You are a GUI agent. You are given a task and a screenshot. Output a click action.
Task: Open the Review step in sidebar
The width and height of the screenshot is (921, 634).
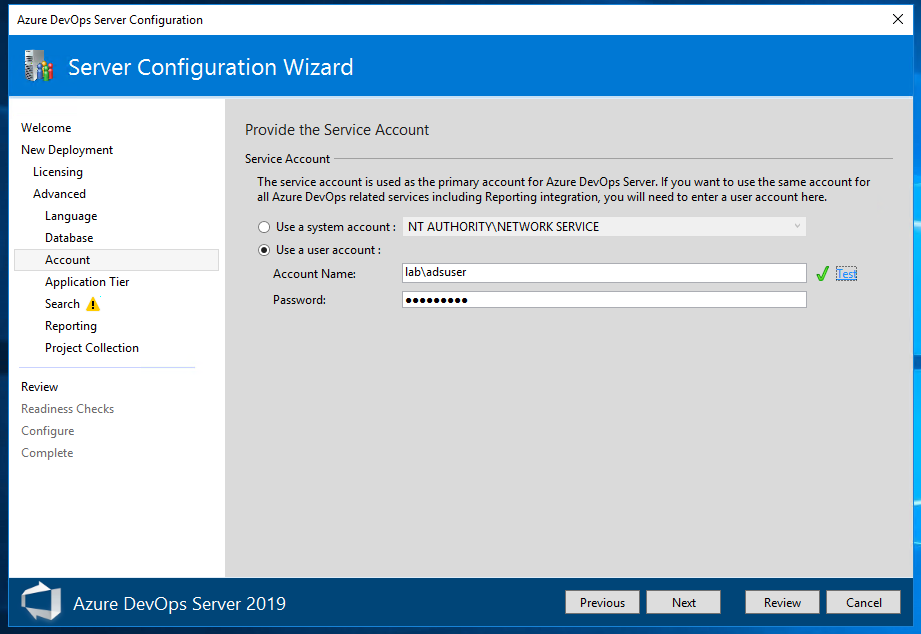pyautogui.click(x=39, y=387)
